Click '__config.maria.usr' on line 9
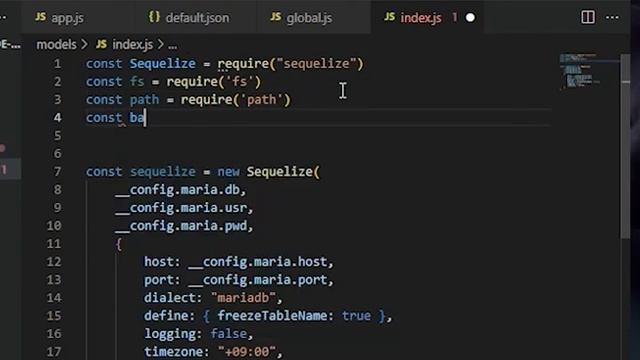Image resolution: width=640 pixels, height=360 pixels. click(181, 208)
